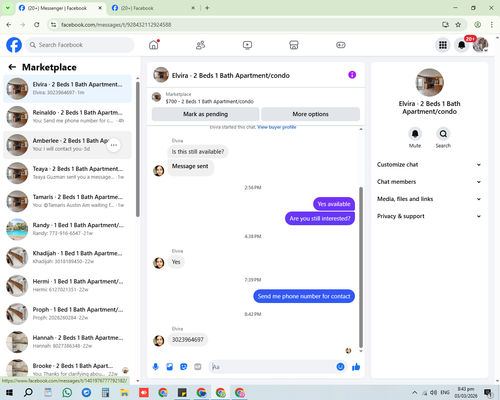This screenshot has height=400, width=500.
Task: Open Khadijah conversation in list
Action: 67,257
